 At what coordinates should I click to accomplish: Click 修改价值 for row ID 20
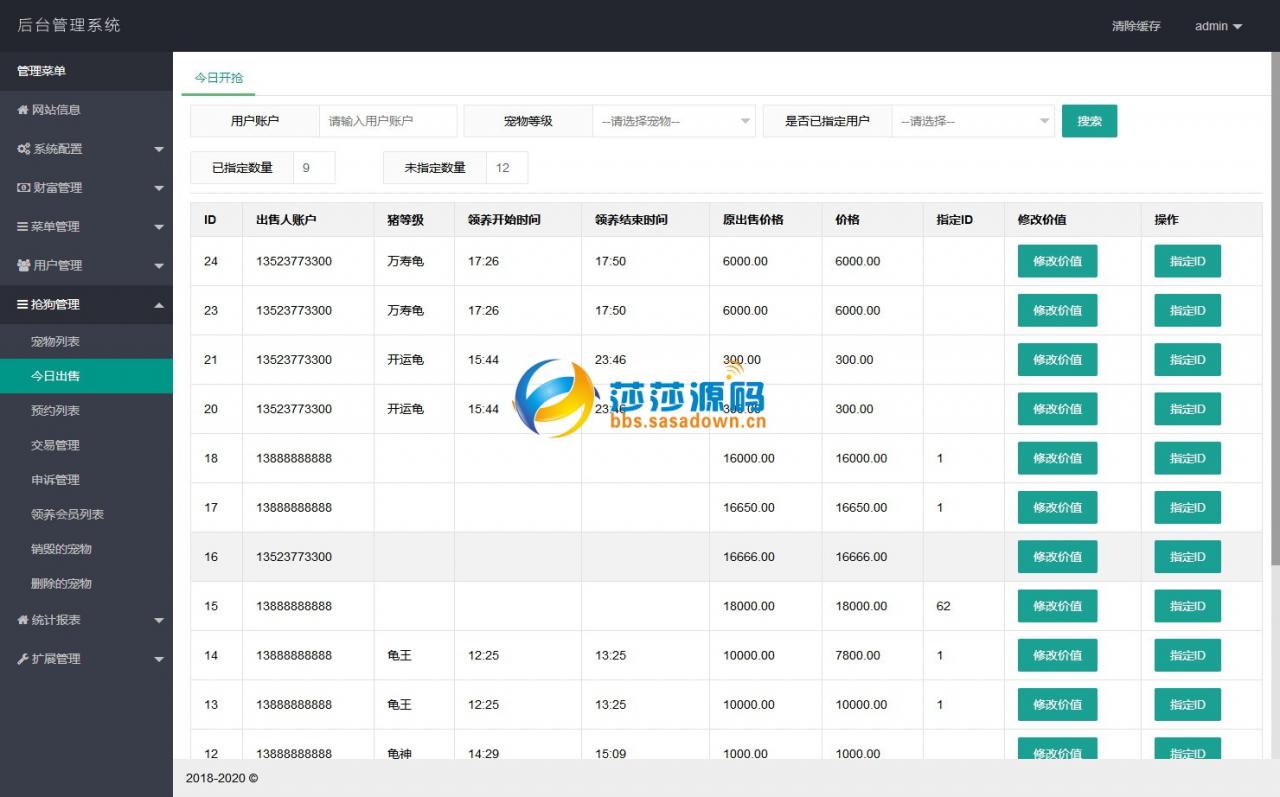pyautogui.click(x=1057, y=408)
